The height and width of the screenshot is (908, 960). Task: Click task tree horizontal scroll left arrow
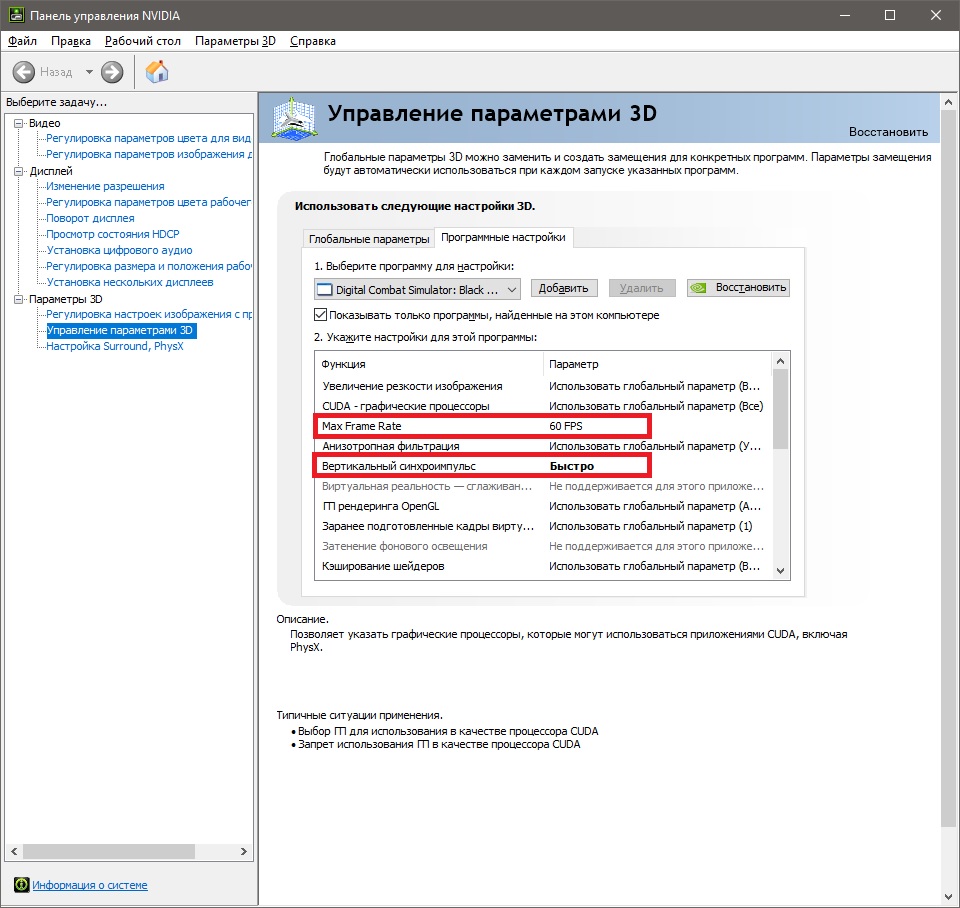[x=14, y=852]
